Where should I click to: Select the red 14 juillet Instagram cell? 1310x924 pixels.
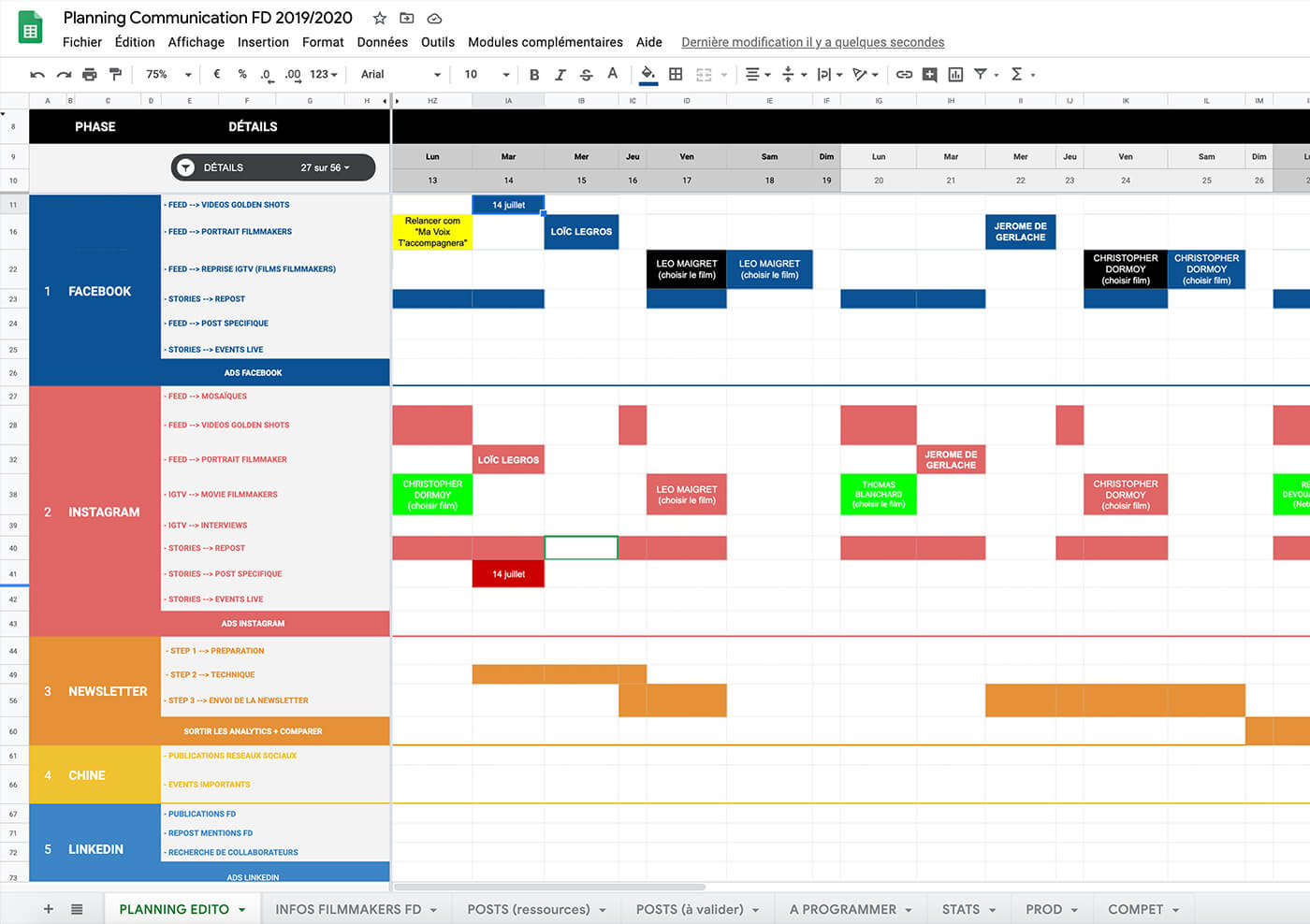tap(508, 574)
